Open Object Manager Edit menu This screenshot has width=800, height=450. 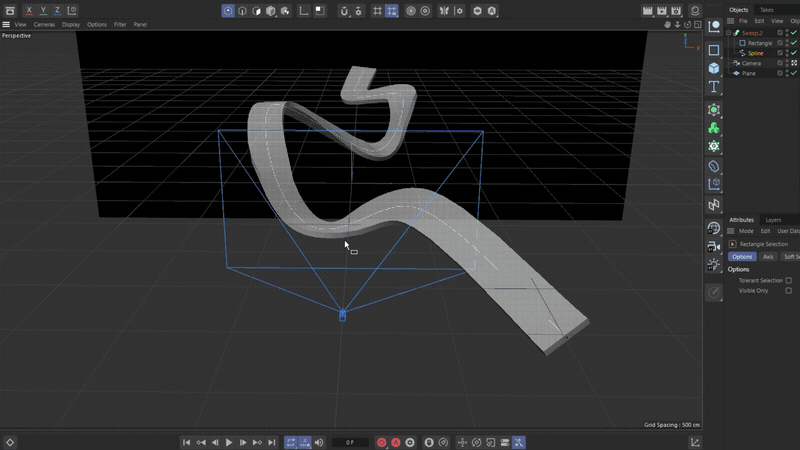point(759,21)
